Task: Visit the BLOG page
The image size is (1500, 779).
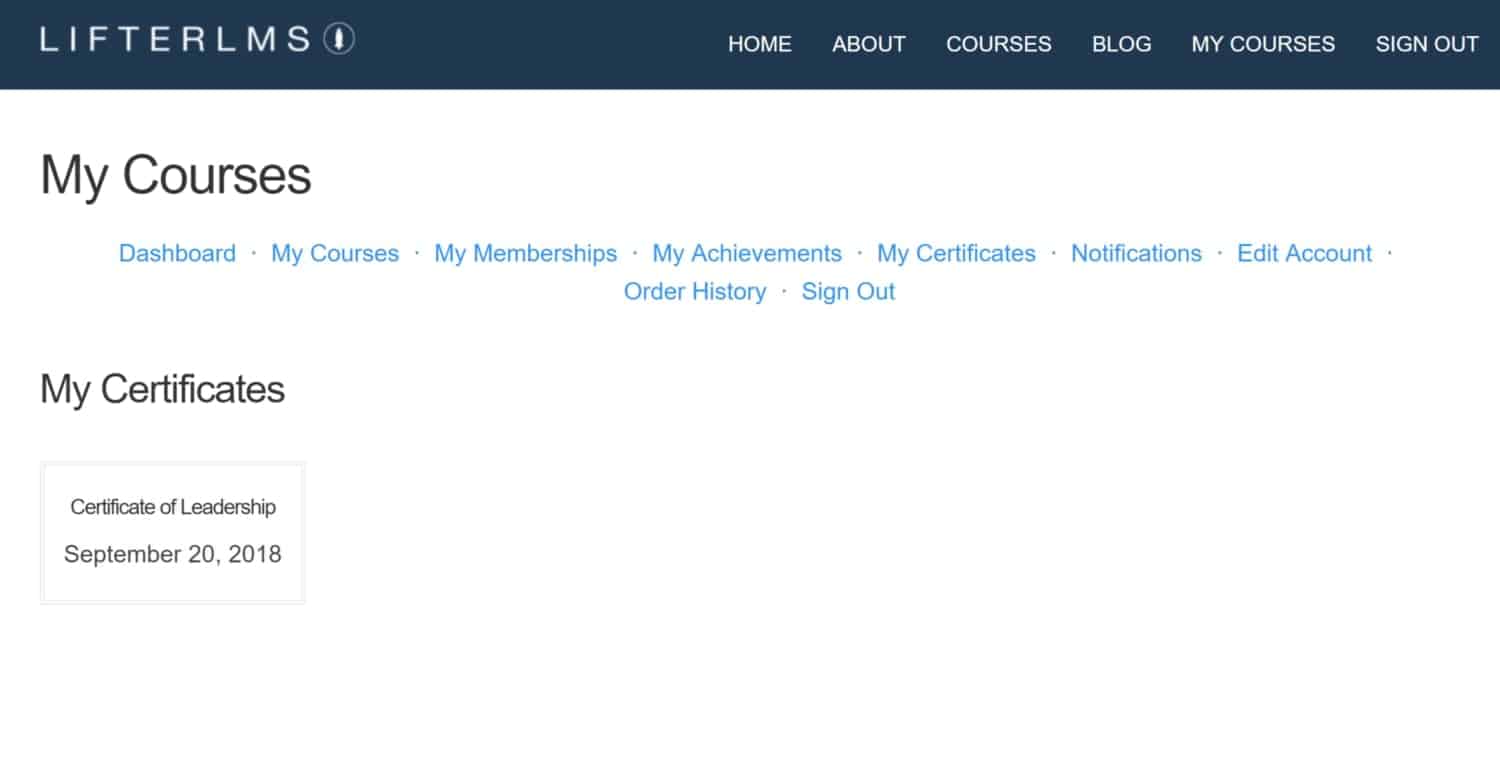Action: pyautogui.click(x=1121, y=44)
